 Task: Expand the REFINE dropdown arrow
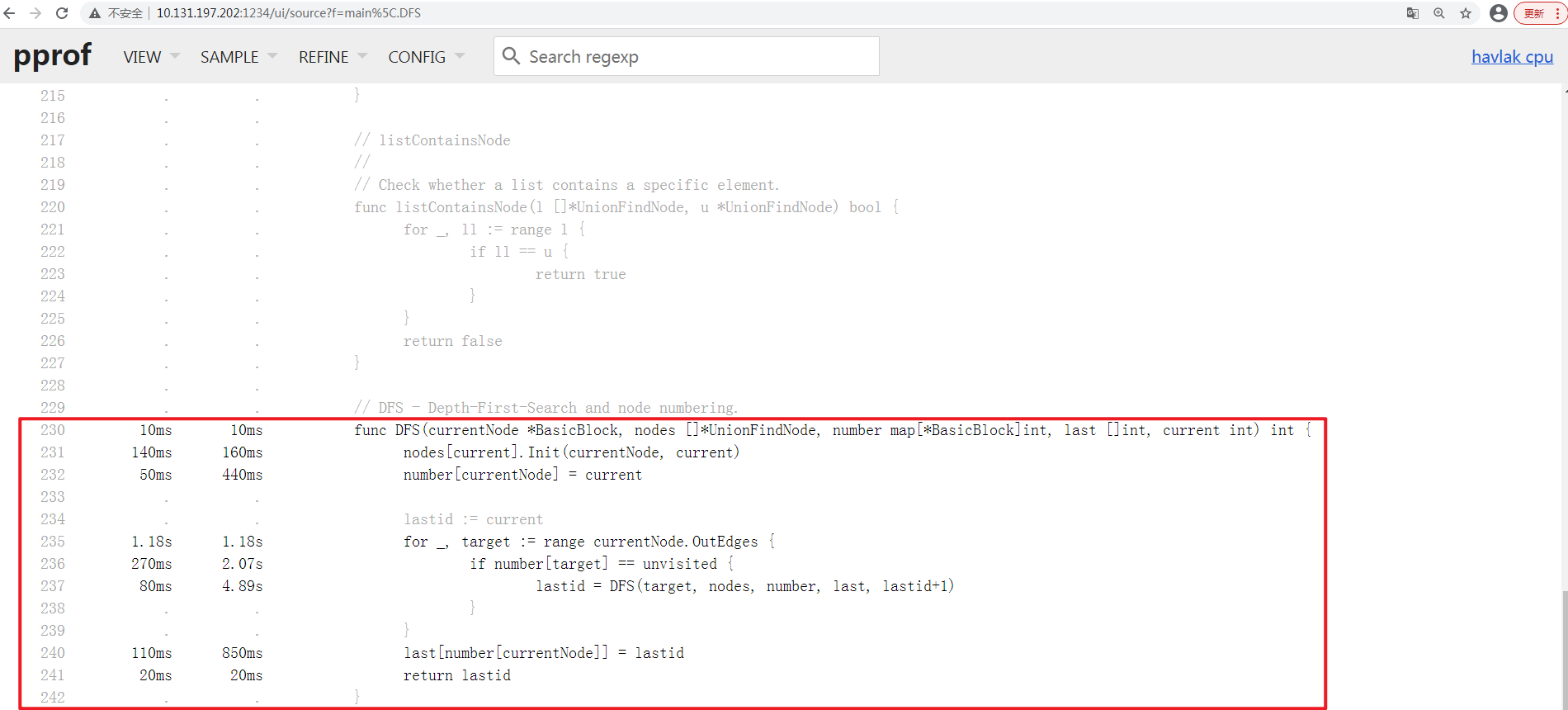point(361,56)
